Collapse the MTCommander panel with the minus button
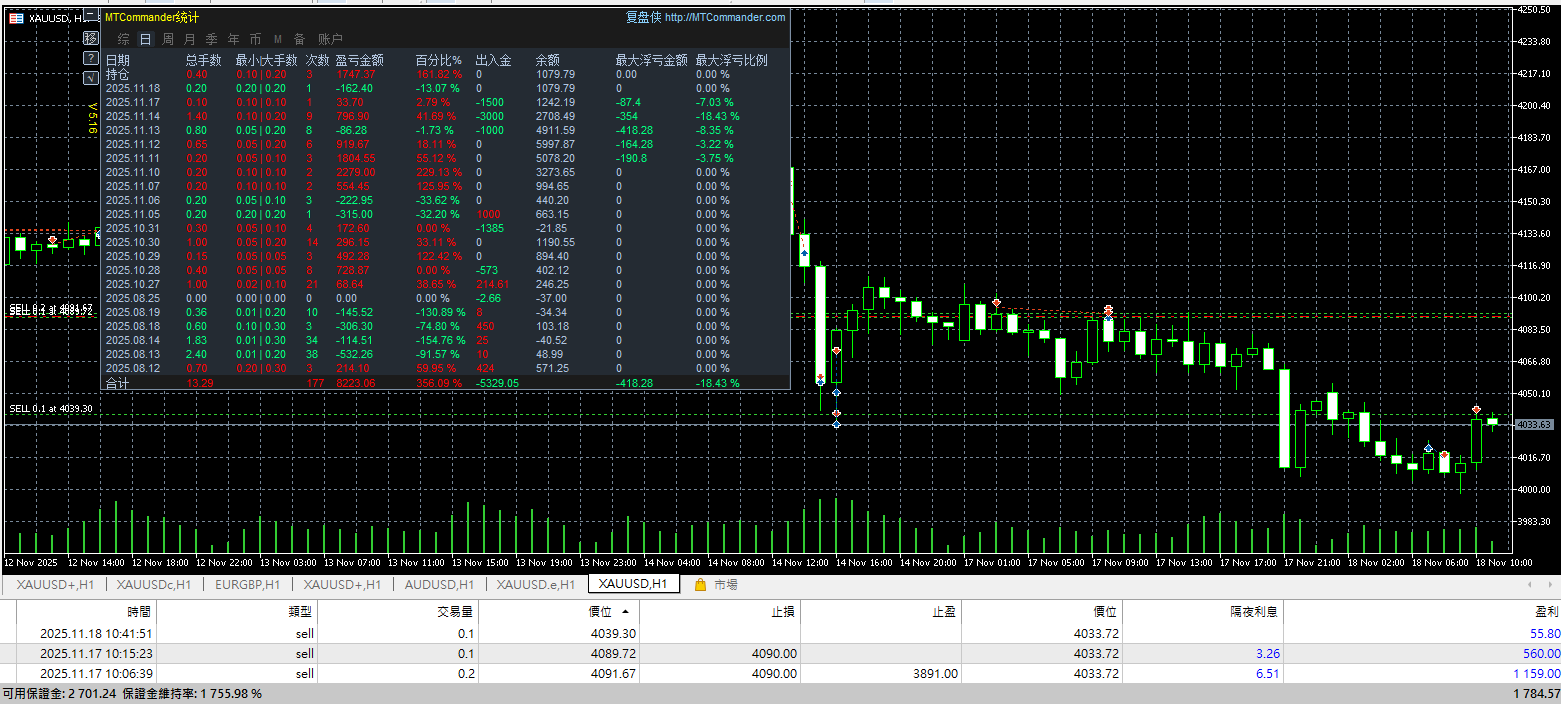The width and height of the screenshot is (1561, 708). click(x=91, y=17)
